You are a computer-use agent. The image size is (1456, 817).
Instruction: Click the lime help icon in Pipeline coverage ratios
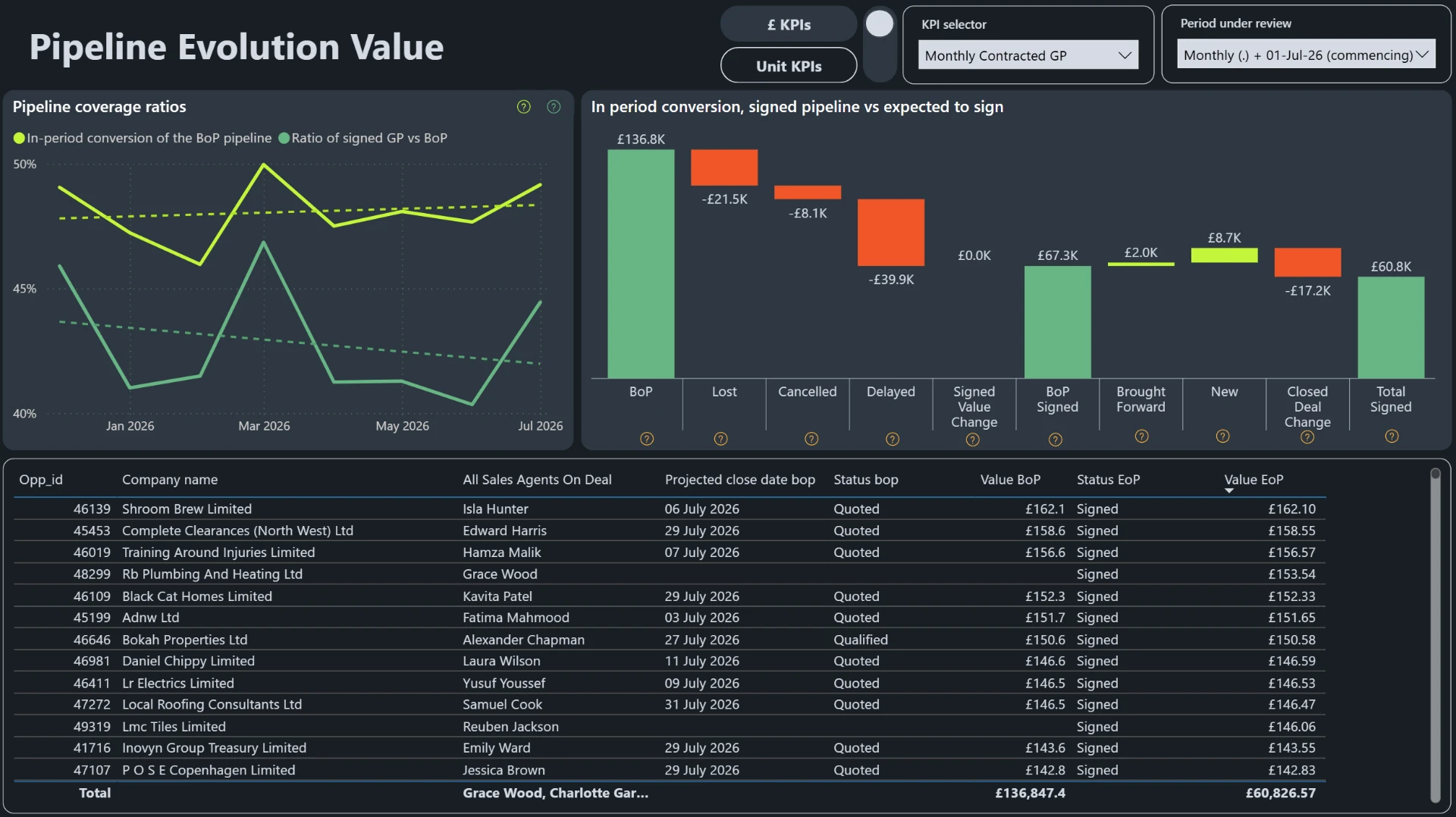click(x=523, y=107)
